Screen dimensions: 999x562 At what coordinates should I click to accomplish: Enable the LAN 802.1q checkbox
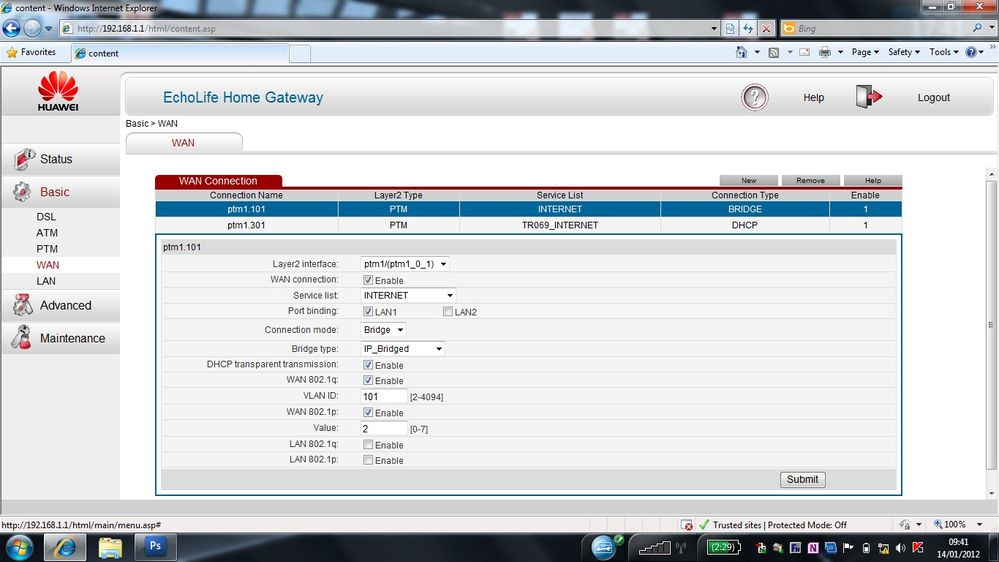(368, 445)
